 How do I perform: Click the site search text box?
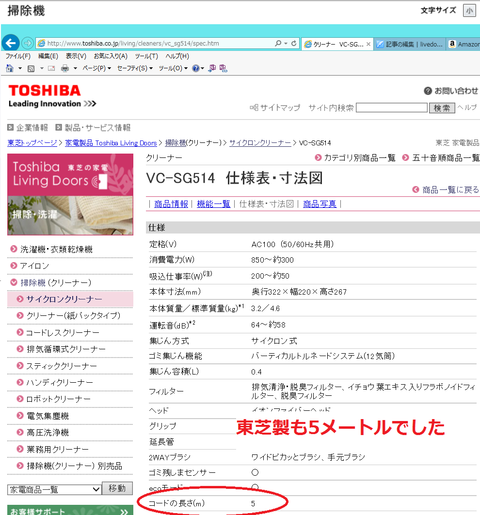[x=392, y=108]
